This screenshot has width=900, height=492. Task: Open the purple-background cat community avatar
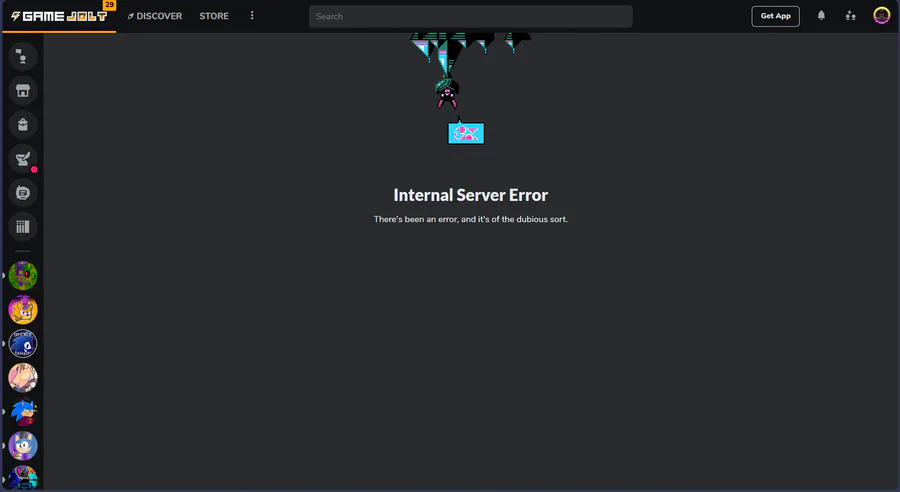click(x=23, y=446)
